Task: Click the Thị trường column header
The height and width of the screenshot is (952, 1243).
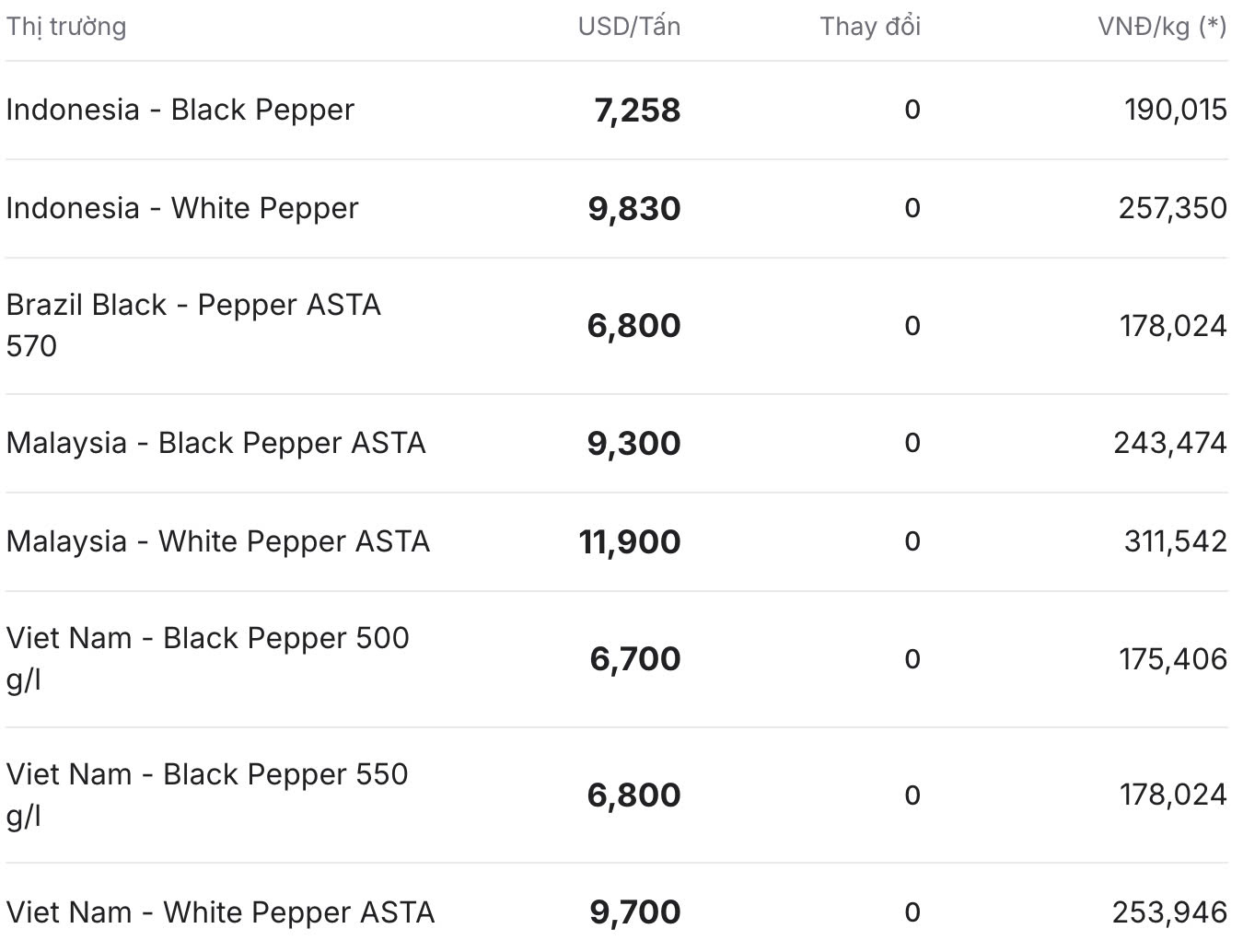Action: [x=66, y=27]
